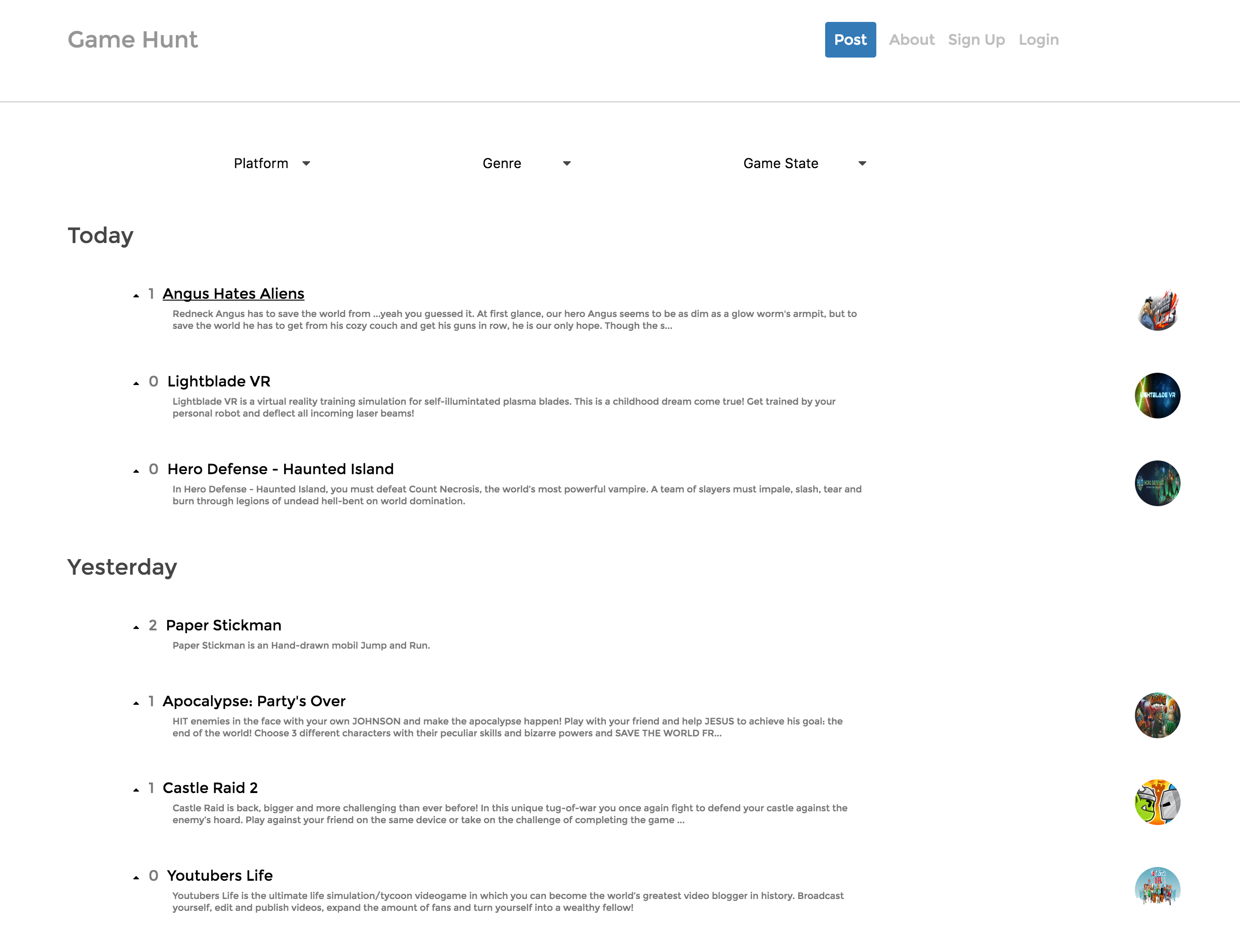1240x952 pixels.
Task: Open the Angus Hates Aliens title link
Action: [x=233, y=294]
